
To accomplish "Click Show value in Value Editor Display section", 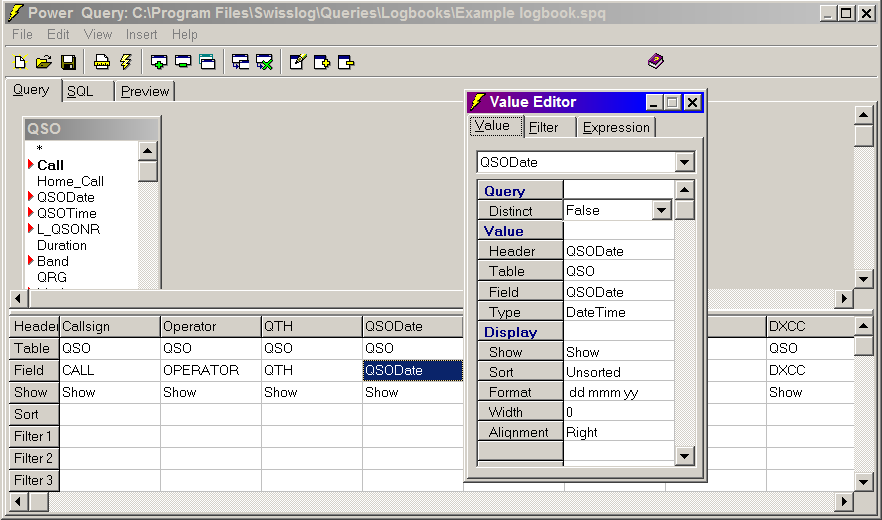I will pyautogui.click(x=618, y=352).
